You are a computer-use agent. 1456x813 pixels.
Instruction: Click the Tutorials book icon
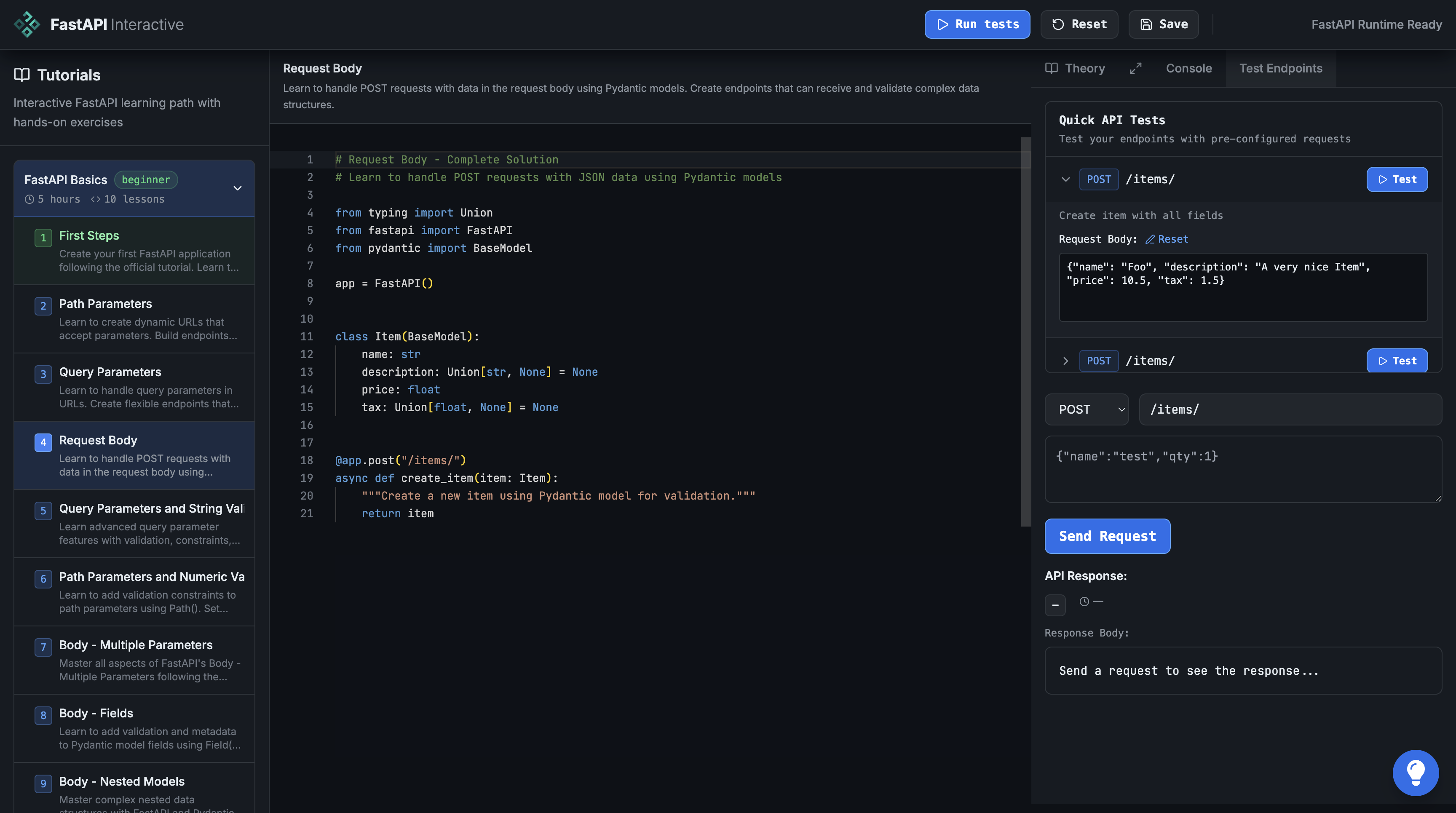pos(21,75)
